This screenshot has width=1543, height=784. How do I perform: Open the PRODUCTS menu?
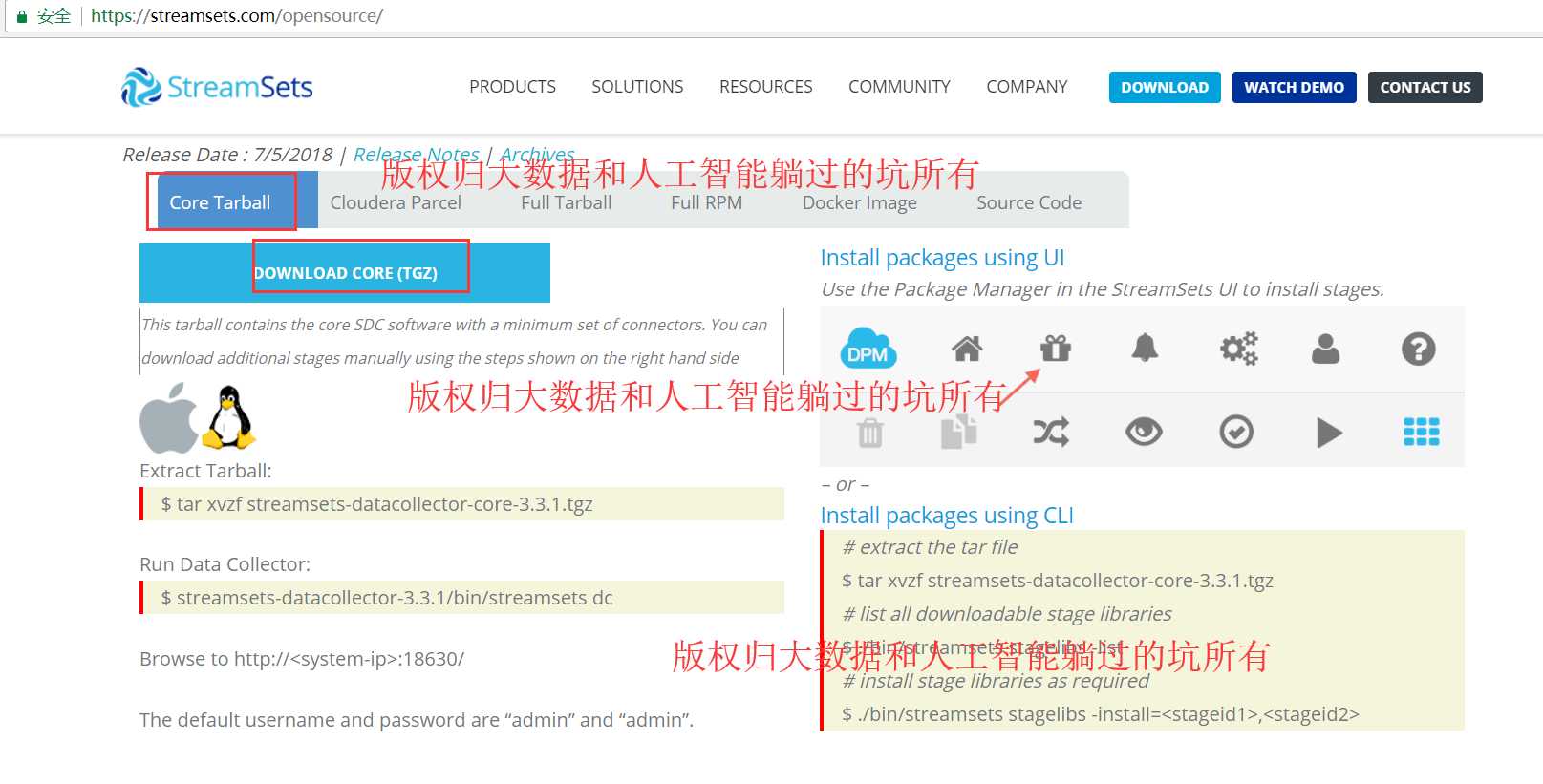512,87
